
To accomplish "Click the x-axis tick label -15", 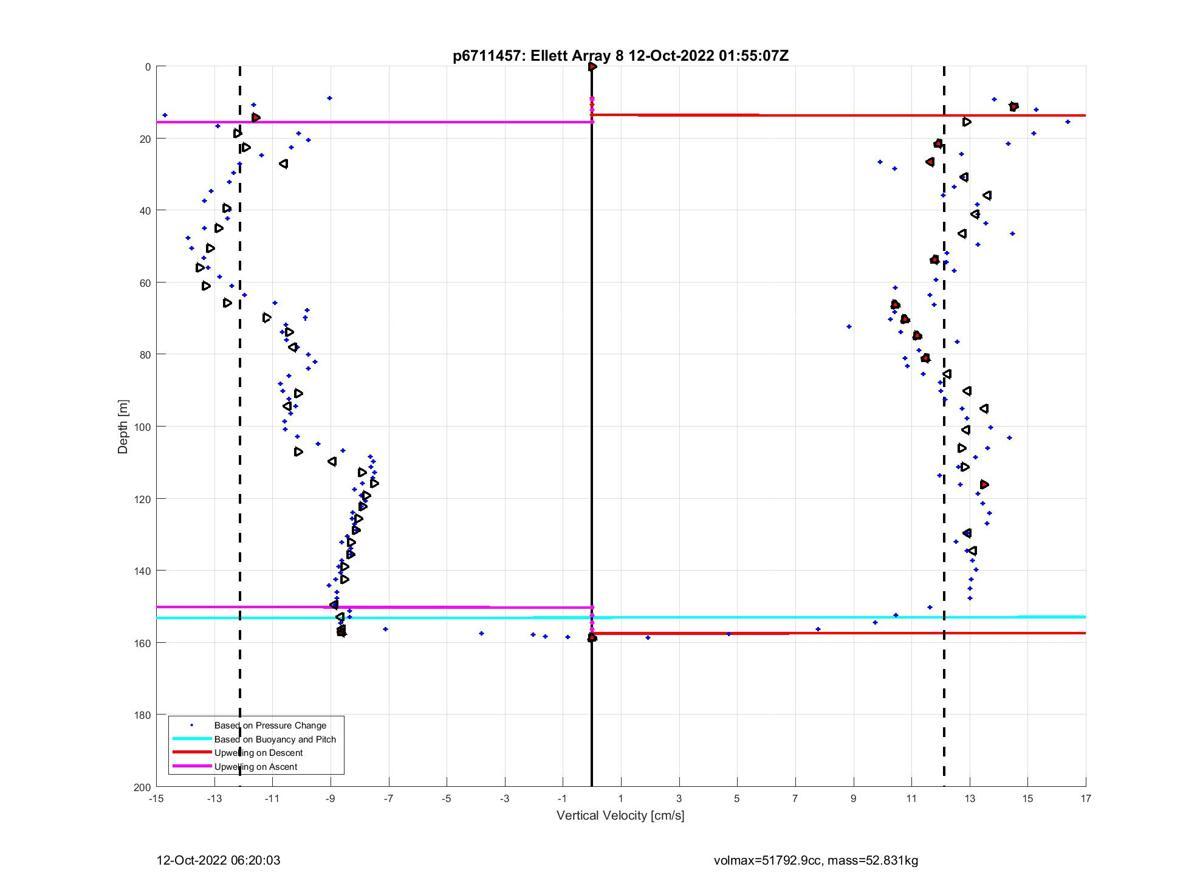I will [x=156, y=798].
